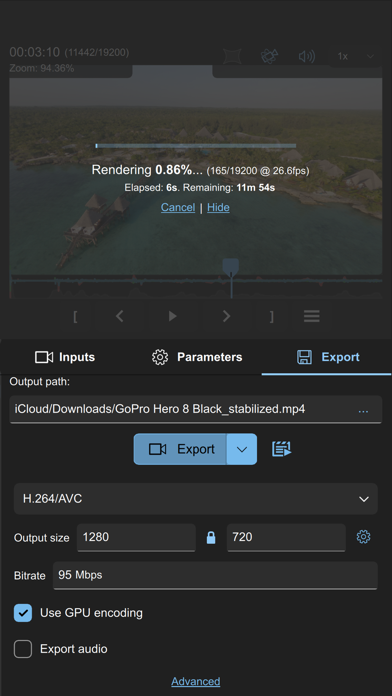Click the render queue icon next to Export

pyautogui.click(x=281, y=449)
